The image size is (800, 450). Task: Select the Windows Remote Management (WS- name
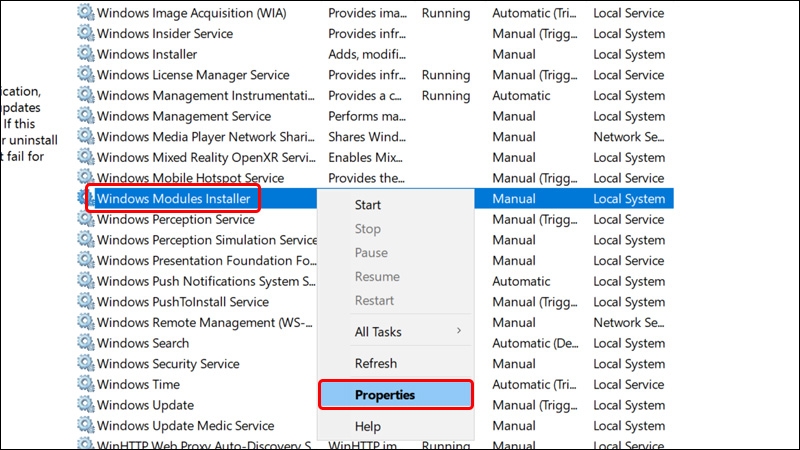[205, 323]
